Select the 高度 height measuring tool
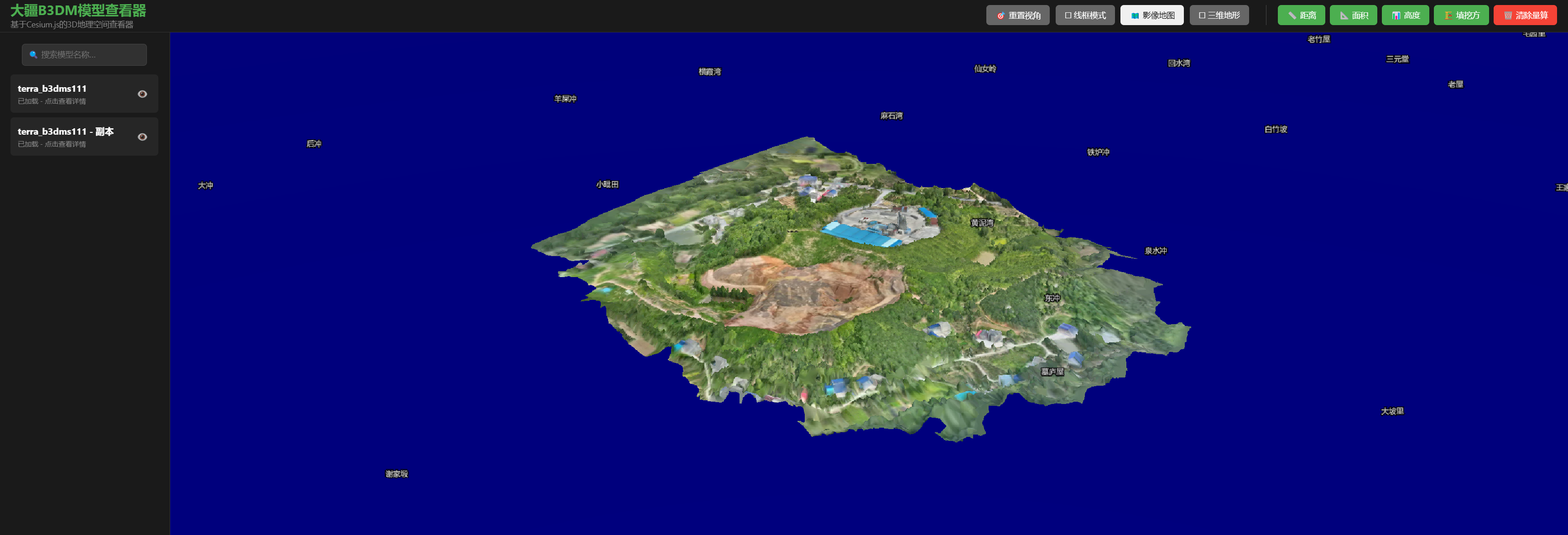Image resolution: width=1568 pixels, height=535 pixels. click(x=1405, y=15)
